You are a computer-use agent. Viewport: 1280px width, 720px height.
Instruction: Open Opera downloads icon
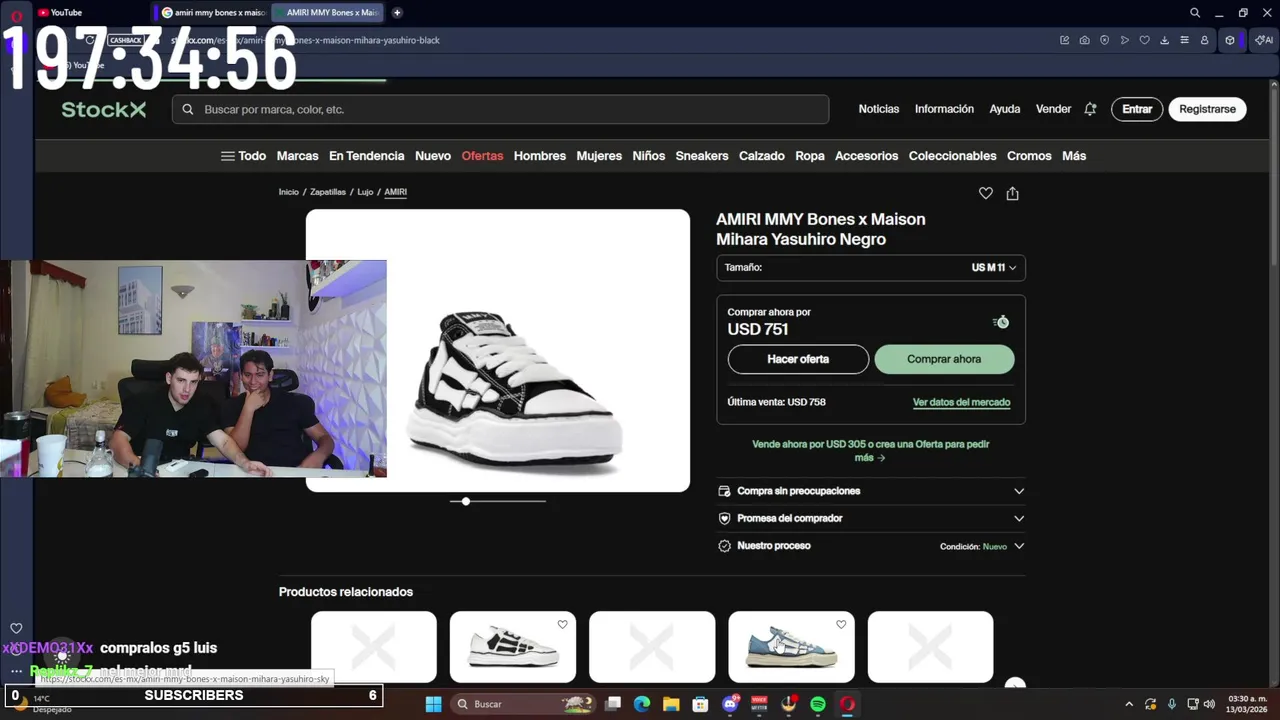pos(1165,40)
